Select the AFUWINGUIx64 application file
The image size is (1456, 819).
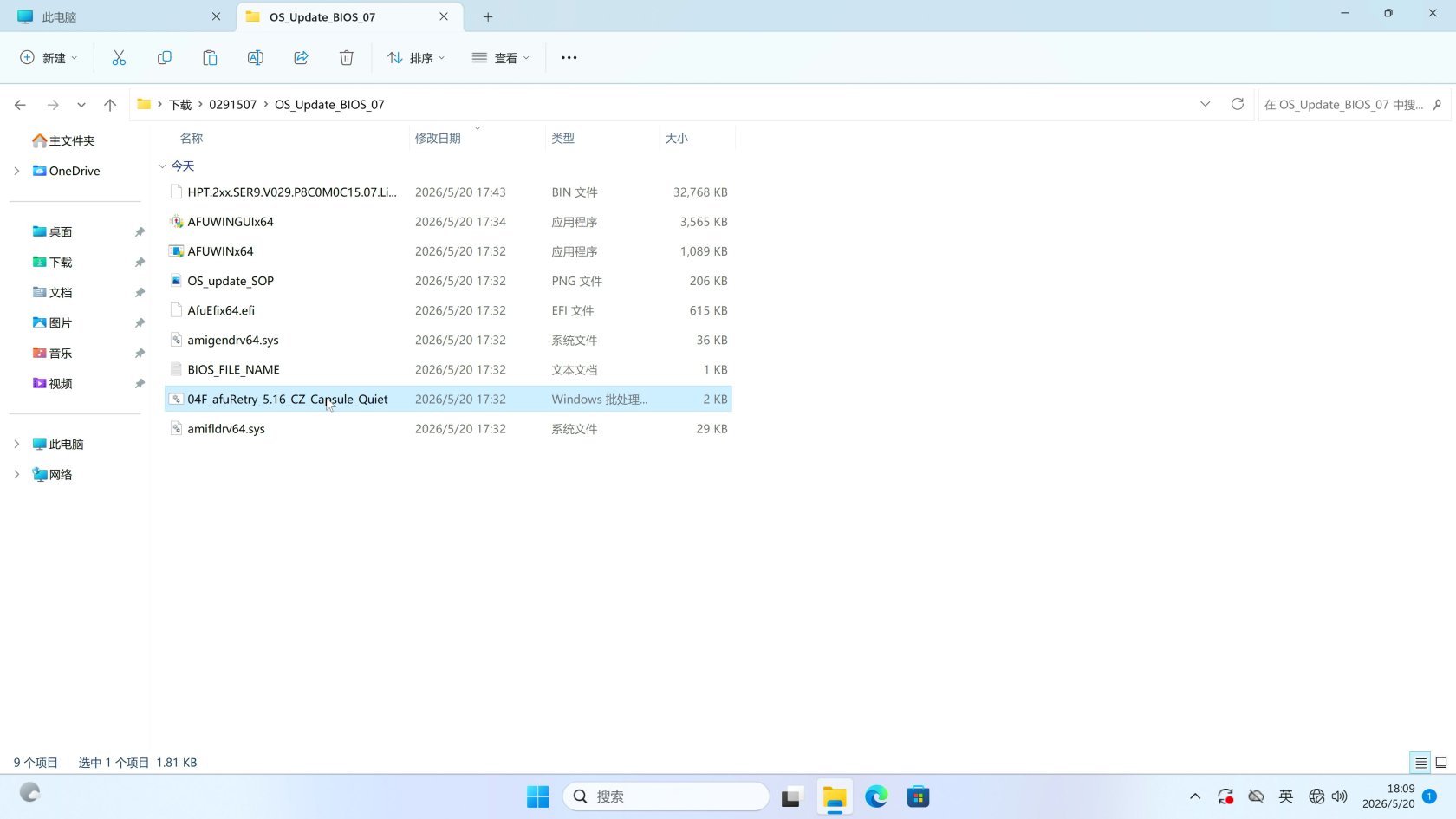448,222
